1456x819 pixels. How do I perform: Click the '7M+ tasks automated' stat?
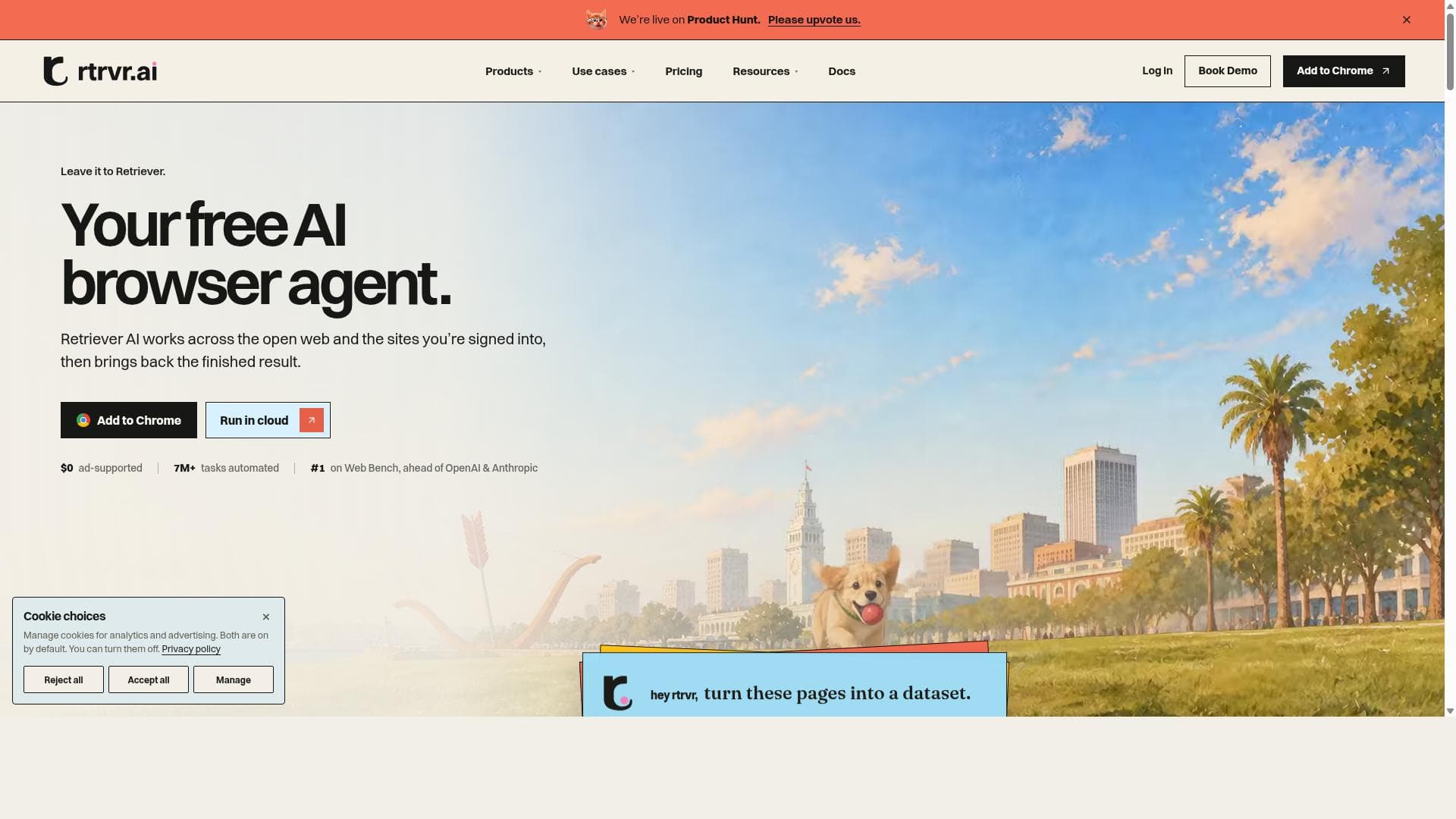click(226, 468)
